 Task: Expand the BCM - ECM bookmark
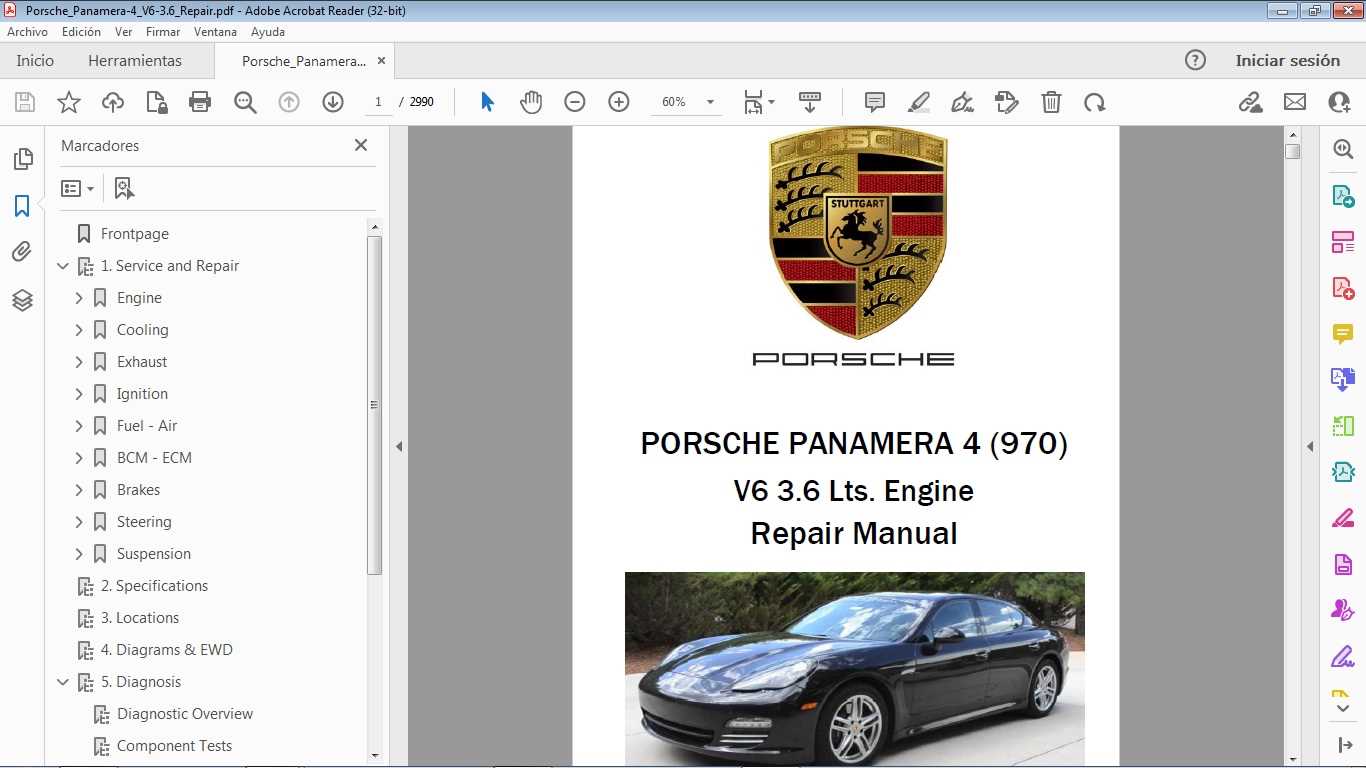[79, 458]
